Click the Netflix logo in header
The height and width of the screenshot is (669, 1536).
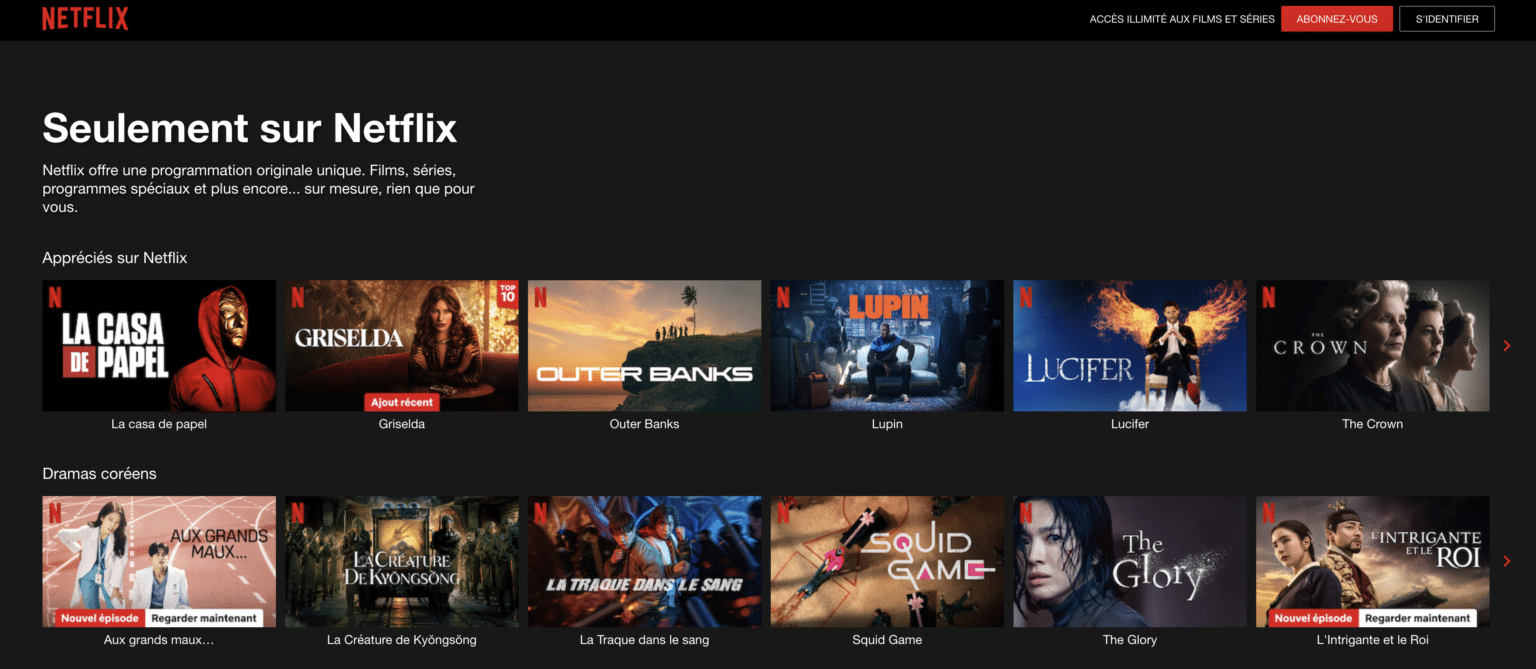(85, 19)
